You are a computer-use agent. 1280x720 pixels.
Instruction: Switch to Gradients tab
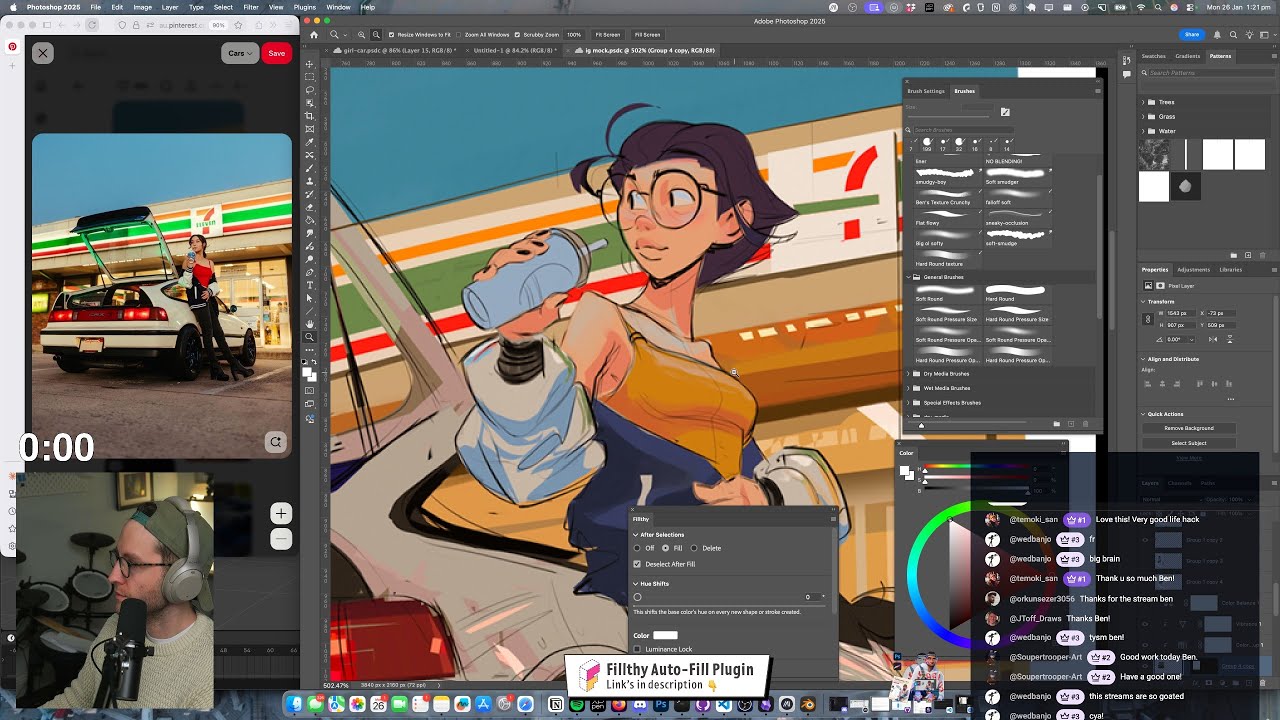tap(1188, 56)
